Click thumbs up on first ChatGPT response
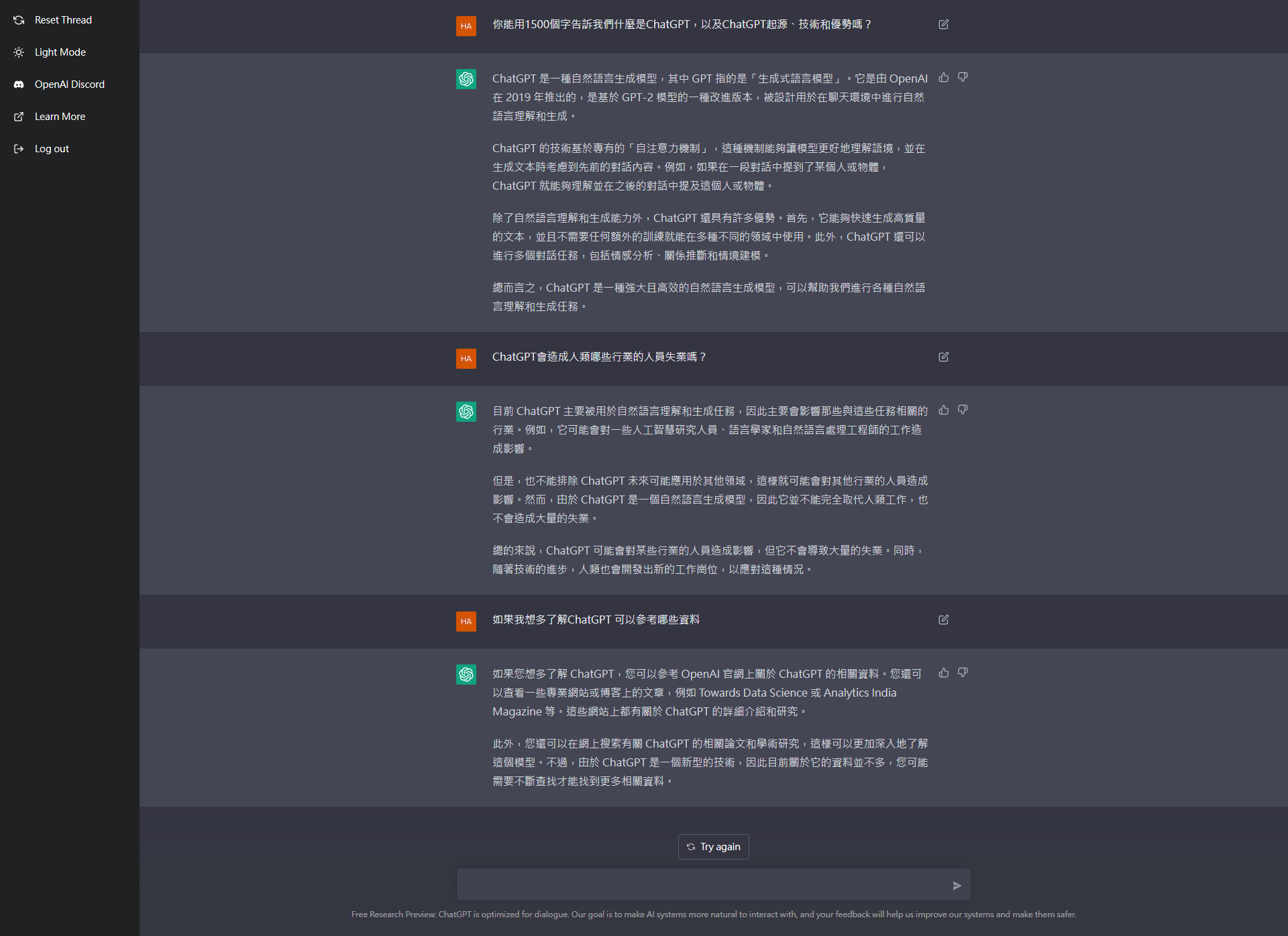The height and width of the screenshot is (936, 1288). [x=944, y=78]
